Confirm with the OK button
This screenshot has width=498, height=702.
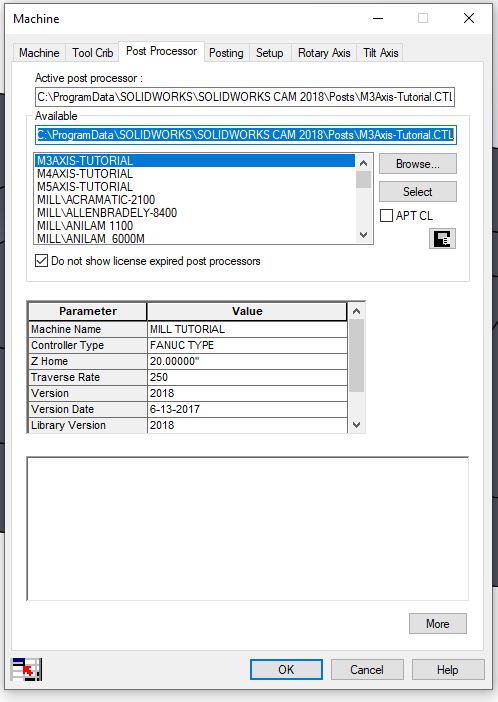point(286,670)
